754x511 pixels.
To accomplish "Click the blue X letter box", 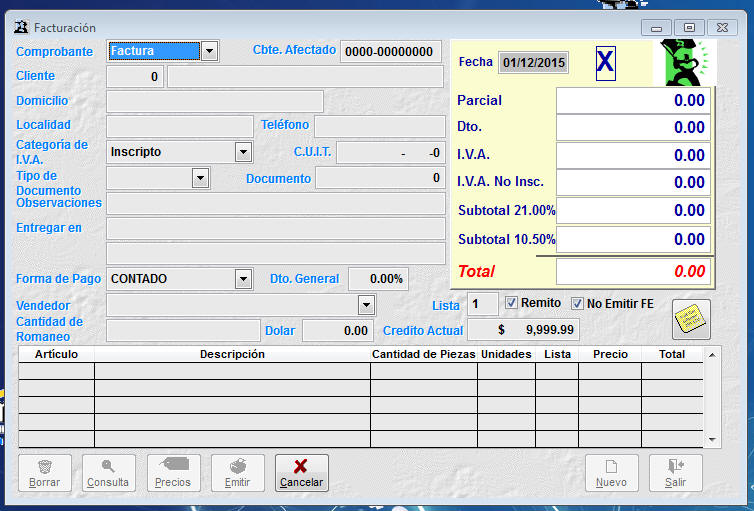I will [606, 63].
